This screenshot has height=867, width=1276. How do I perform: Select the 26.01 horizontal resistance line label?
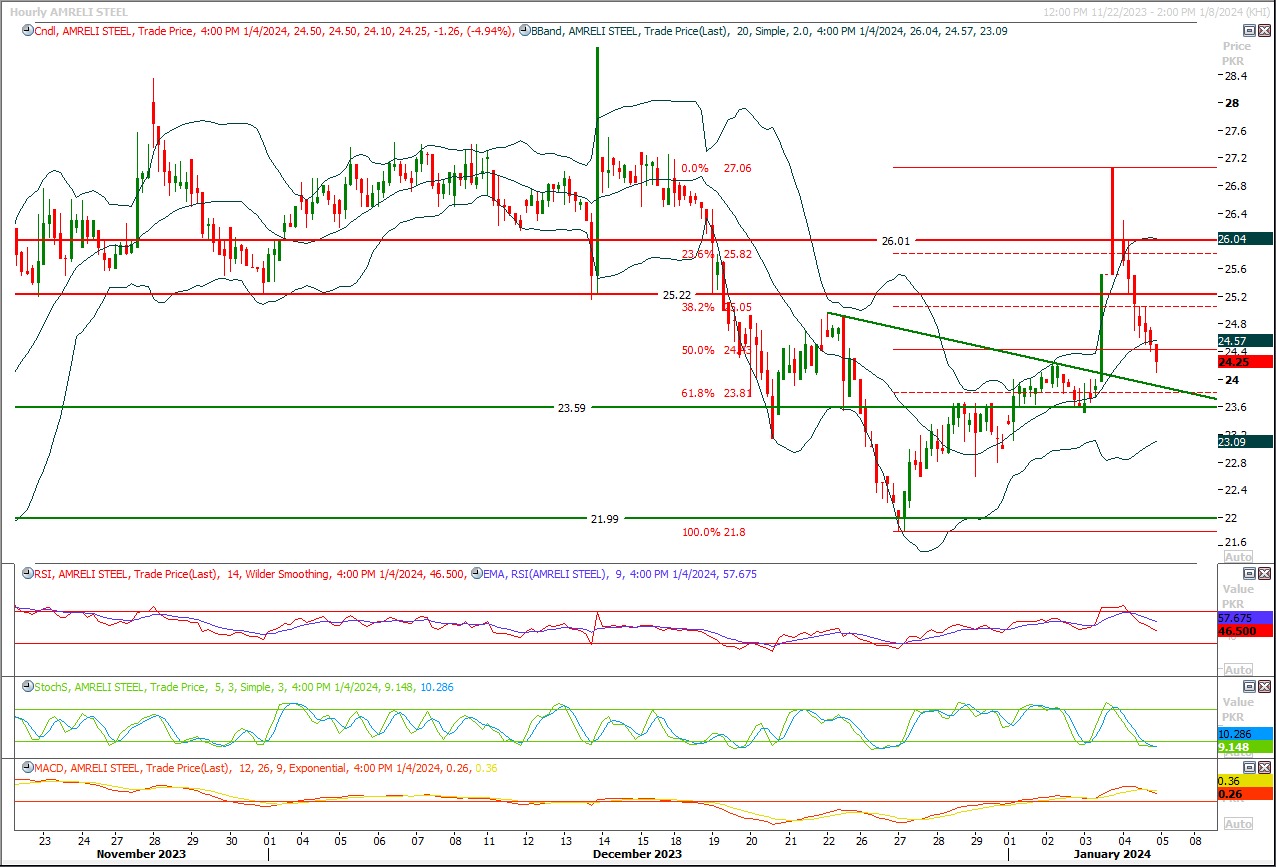coord(896,241)
